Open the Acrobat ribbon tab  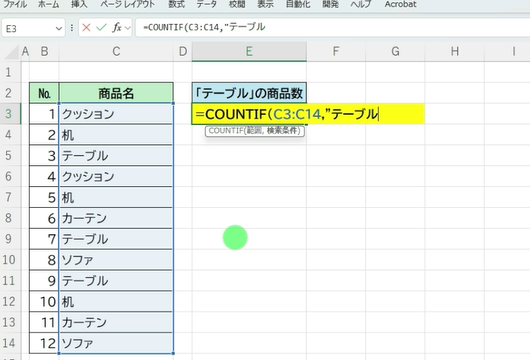click(400, 4)
